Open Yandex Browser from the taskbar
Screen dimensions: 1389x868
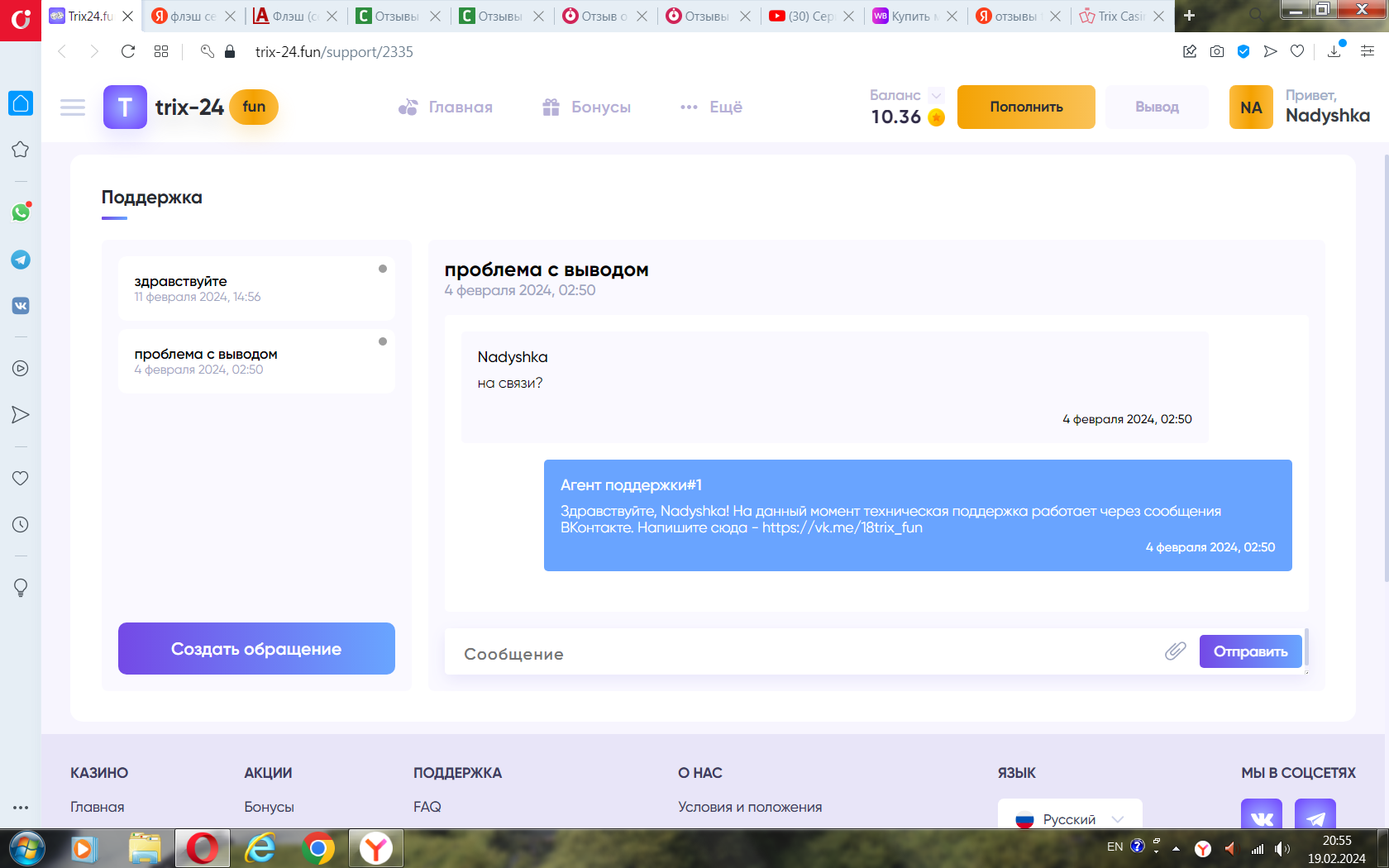376,848
